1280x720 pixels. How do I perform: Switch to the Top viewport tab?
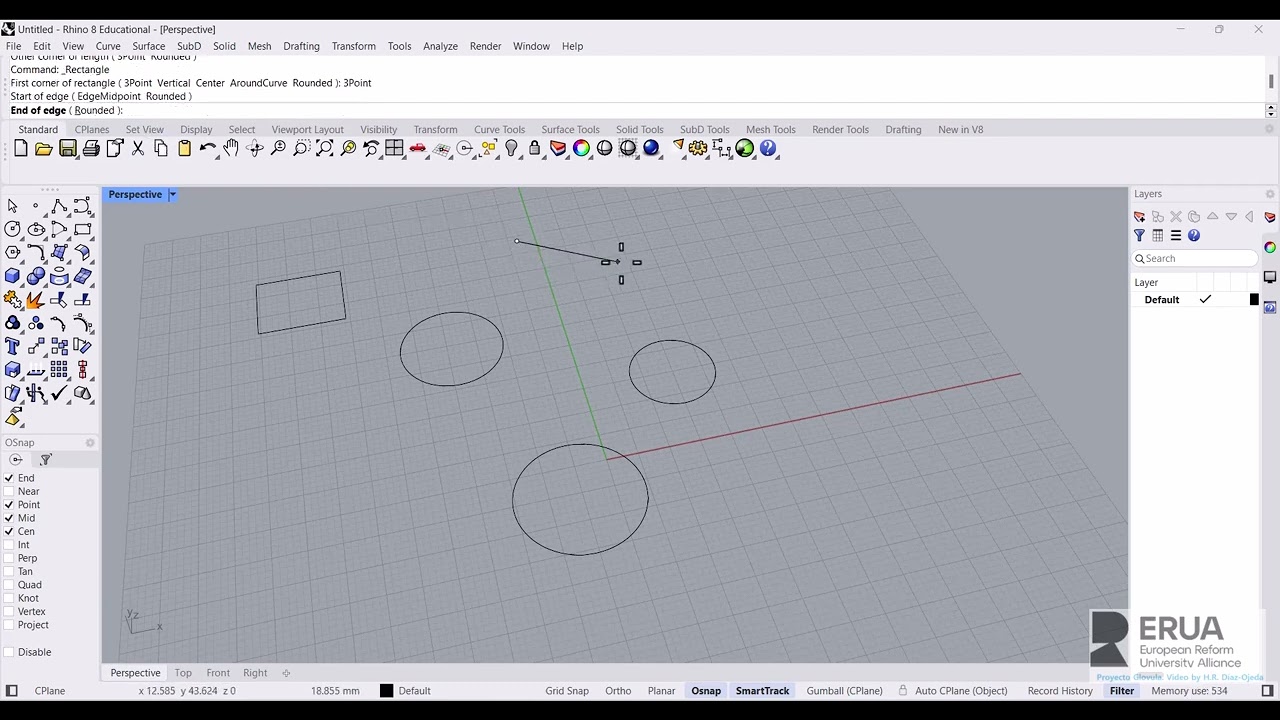tap(183, 673)
